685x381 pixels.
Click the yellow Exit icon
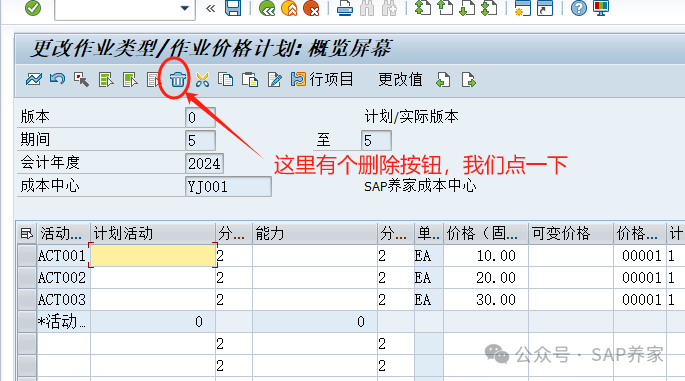(x=289, y=8)
